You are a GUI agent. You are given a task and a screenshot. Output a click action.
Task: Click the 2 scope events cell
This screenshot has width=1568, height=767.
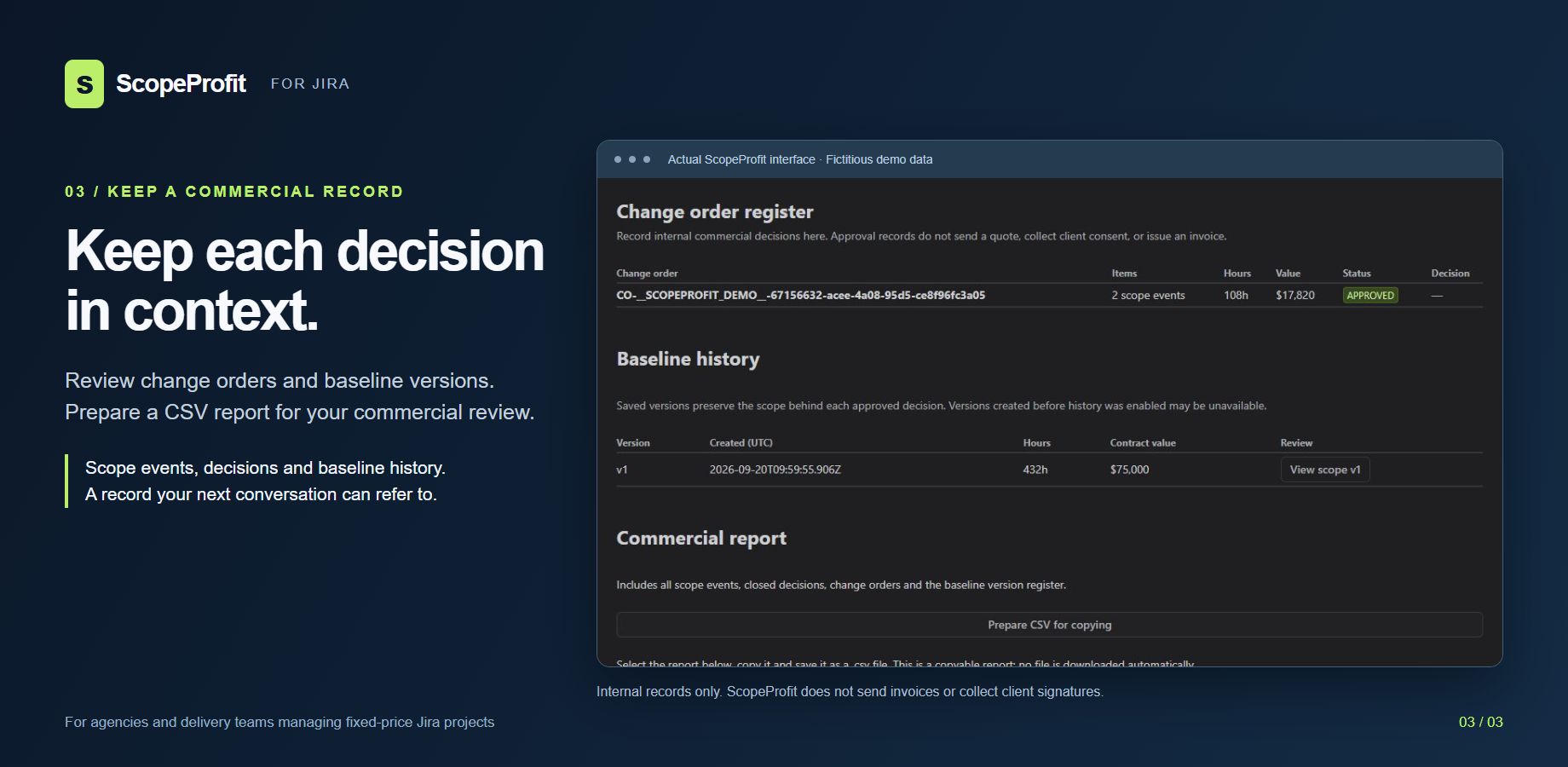click(x=1148, y=296)
